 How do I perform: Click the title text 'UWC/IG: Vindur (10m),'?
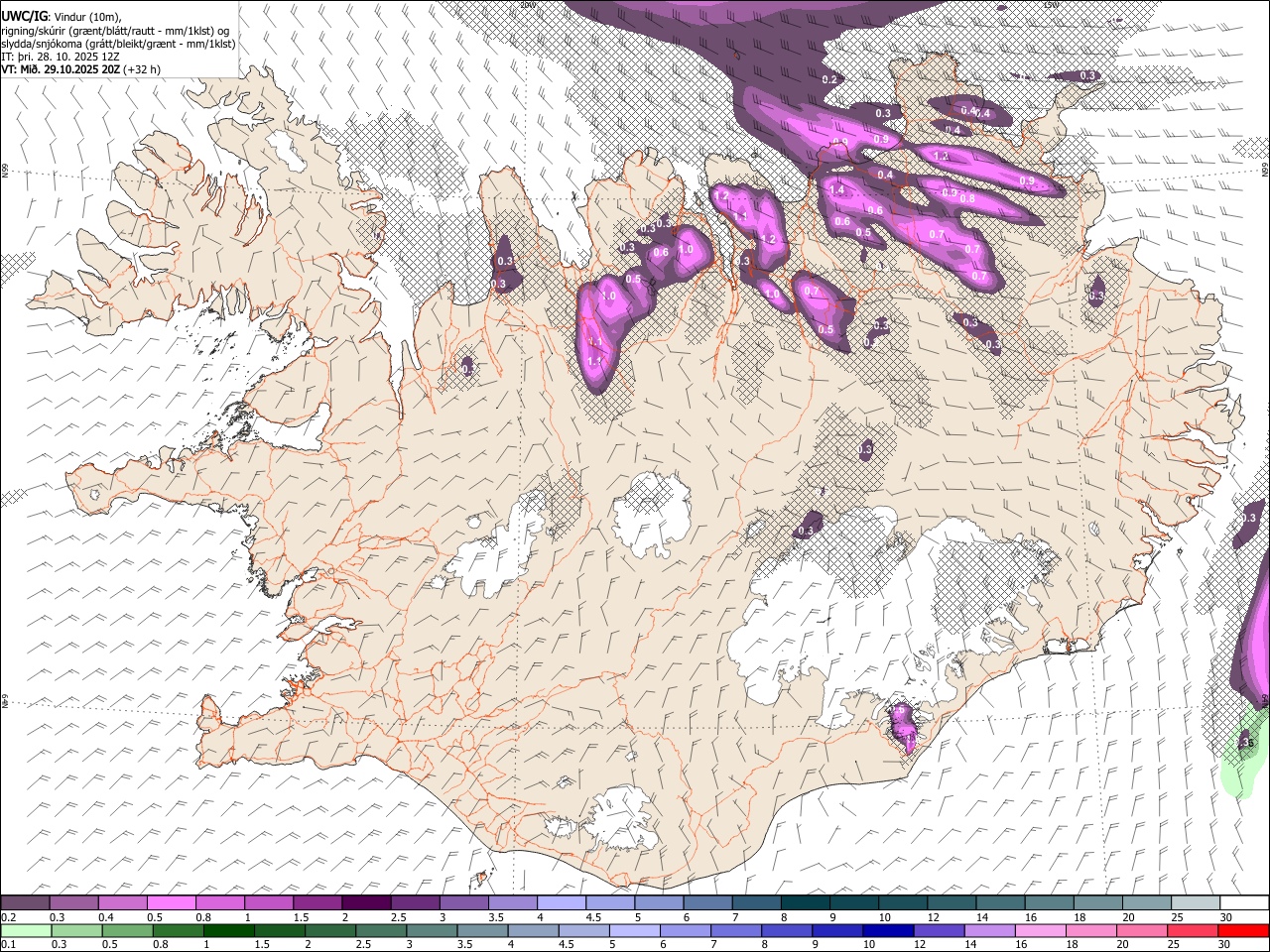point(62,15)
